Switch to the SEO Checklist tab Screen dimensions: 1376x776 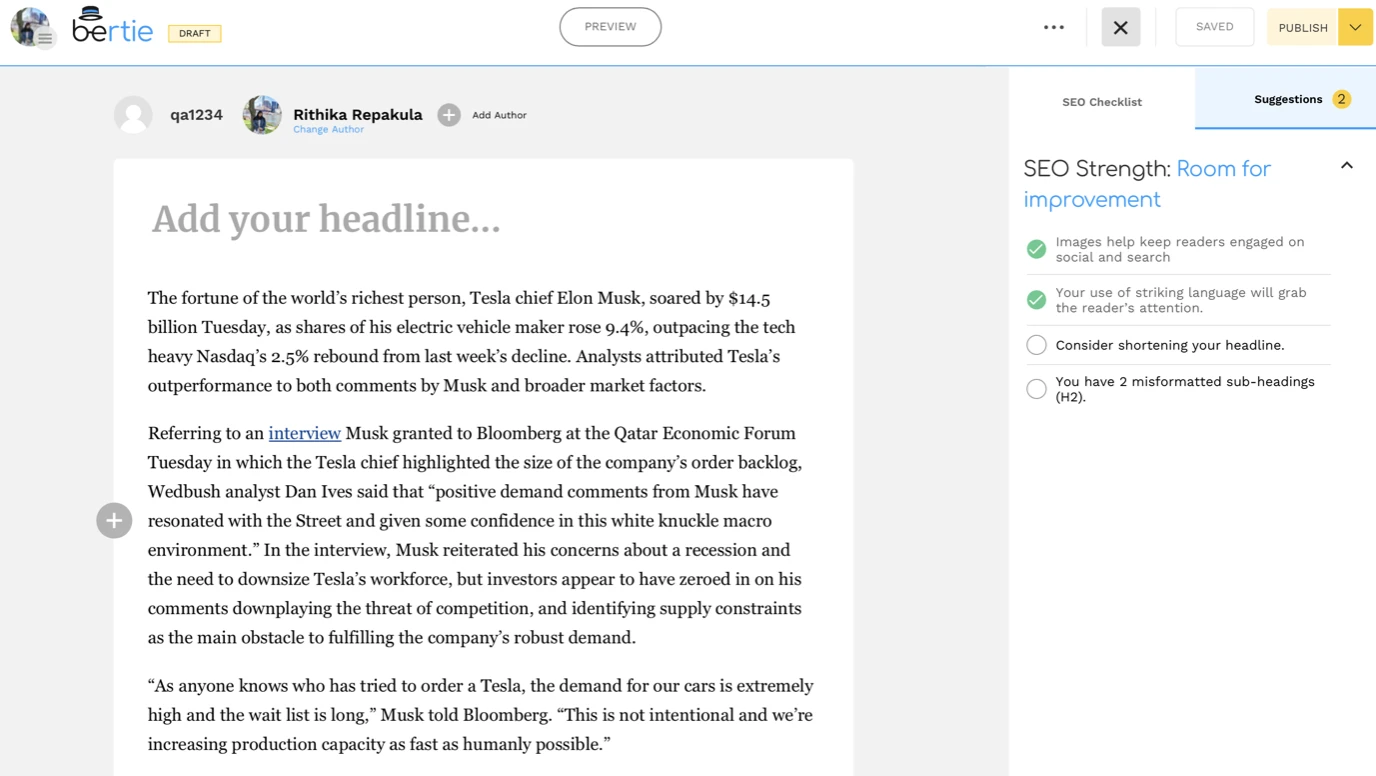click(1102, 102)
